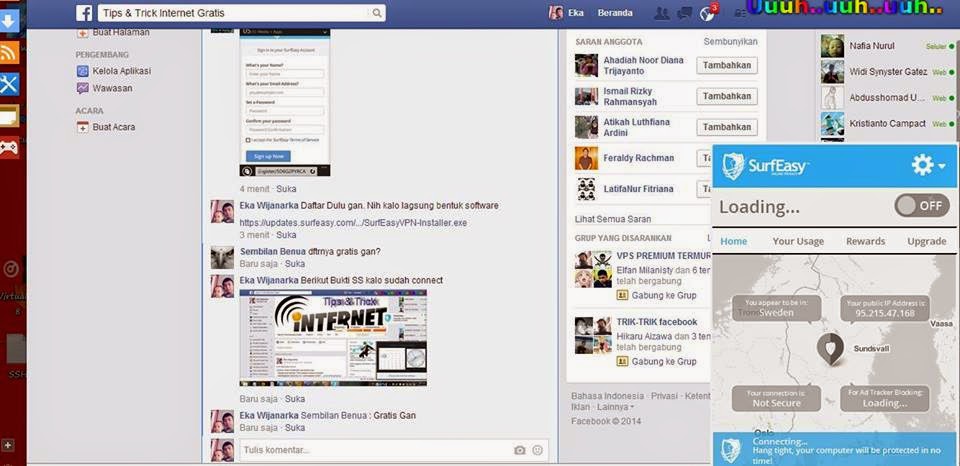
Task: Change language via Bahasa Indonesia footer link
Action: pyautogui.click(x=607, y=396)
